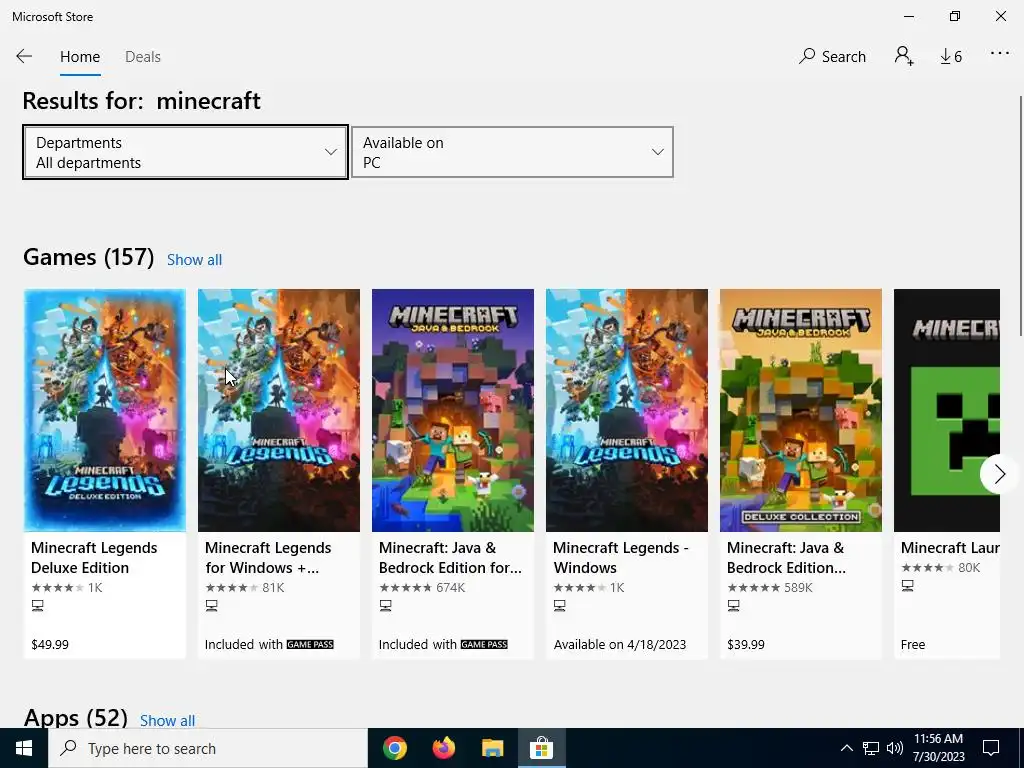Click PC device icon under Java & Bedrock 674K
Screen dimensions: 1024x768
pyautogui.click(x=386, y=606)
